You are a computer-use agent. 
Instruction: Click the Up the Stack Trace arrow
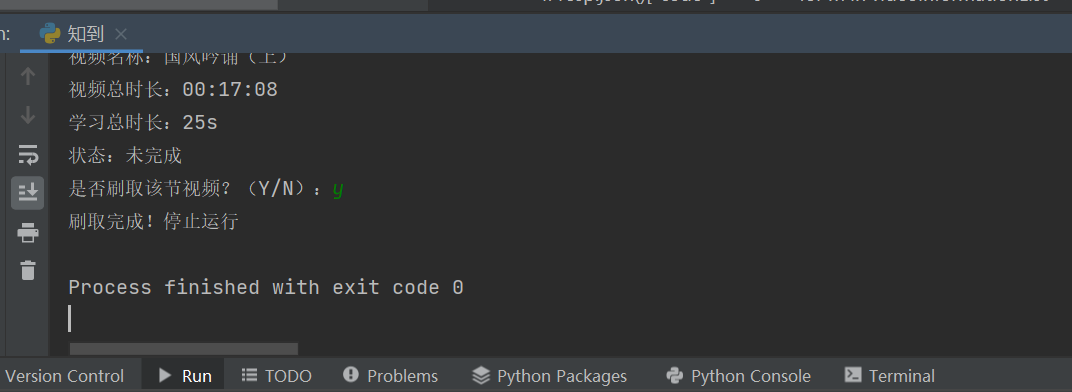click(x=27, y=76)
